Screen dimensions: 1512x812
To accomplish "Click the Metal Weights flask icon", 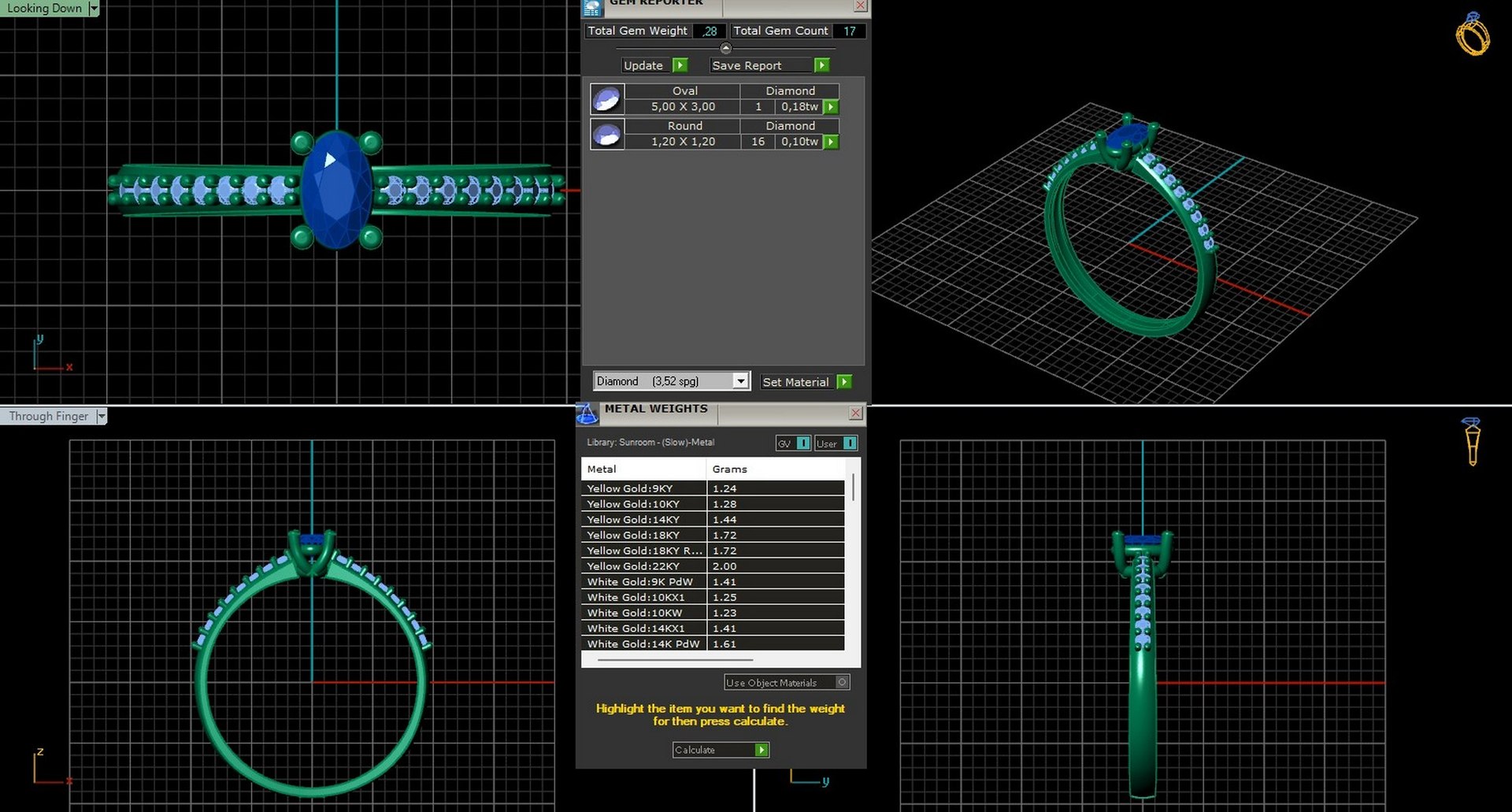I will pos(587,413).
